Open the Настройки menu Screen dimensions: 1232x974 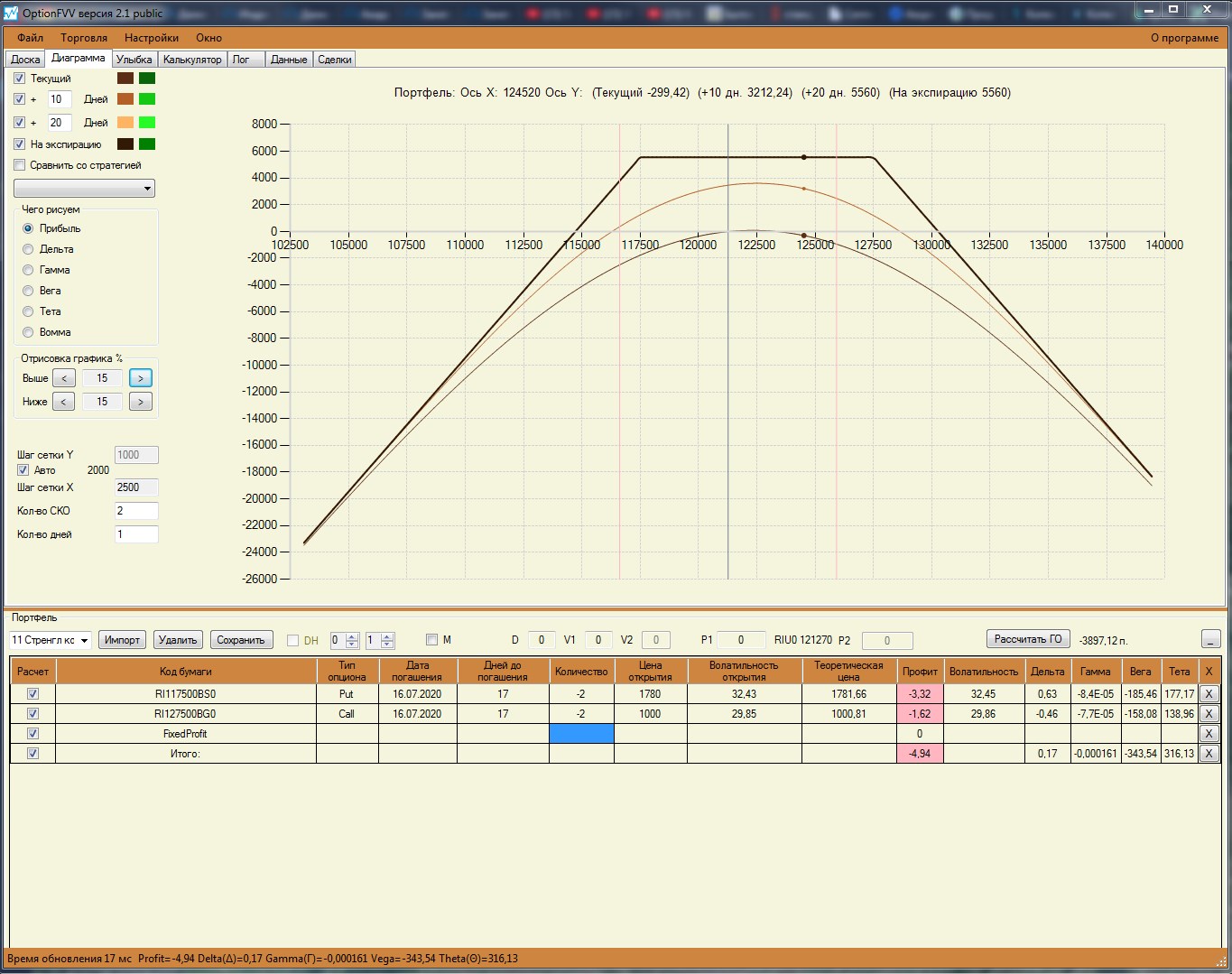(152, 38)
